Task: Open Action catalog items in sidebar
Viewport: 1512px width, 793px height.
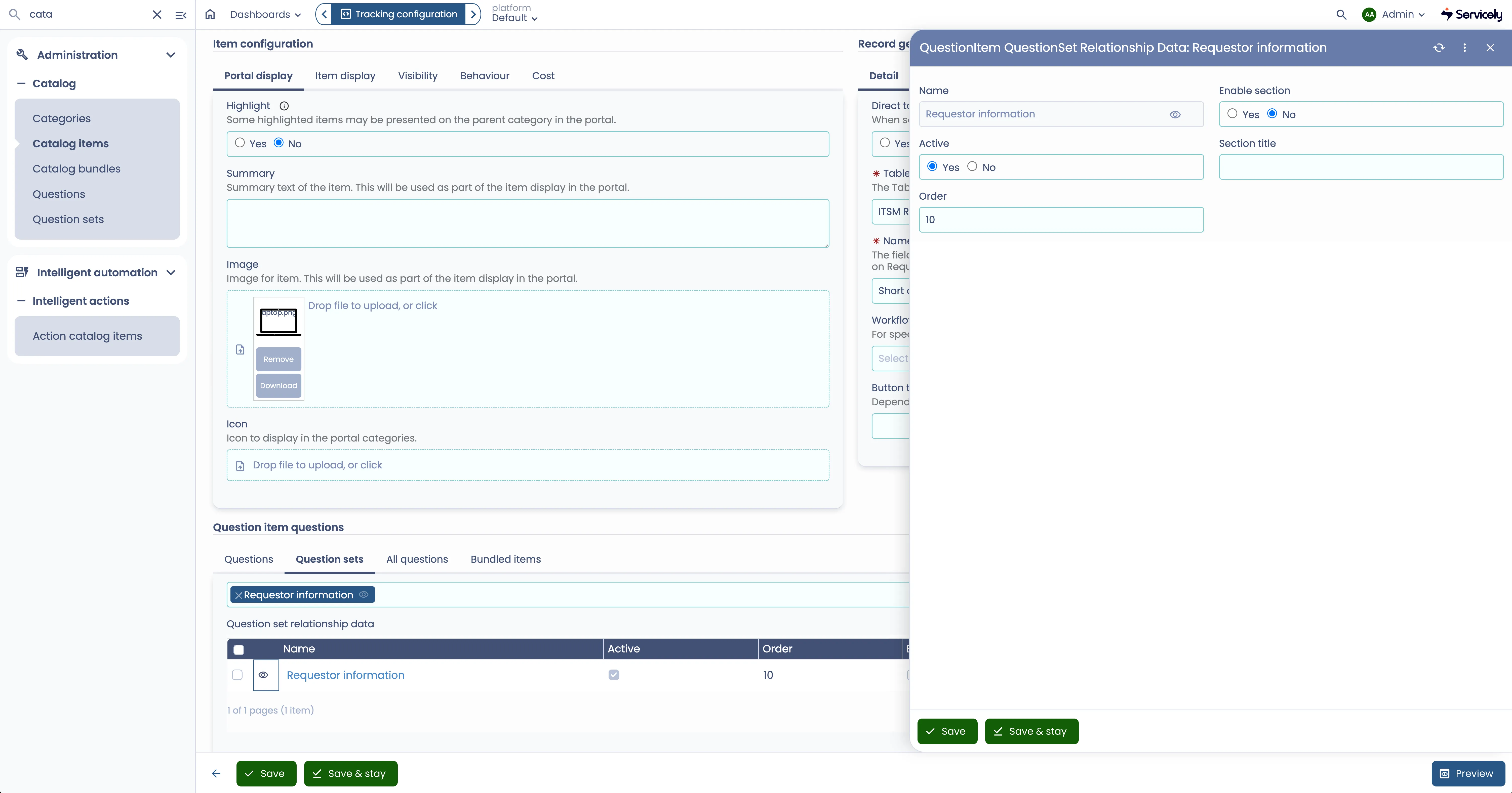Action: pos(88,336)
